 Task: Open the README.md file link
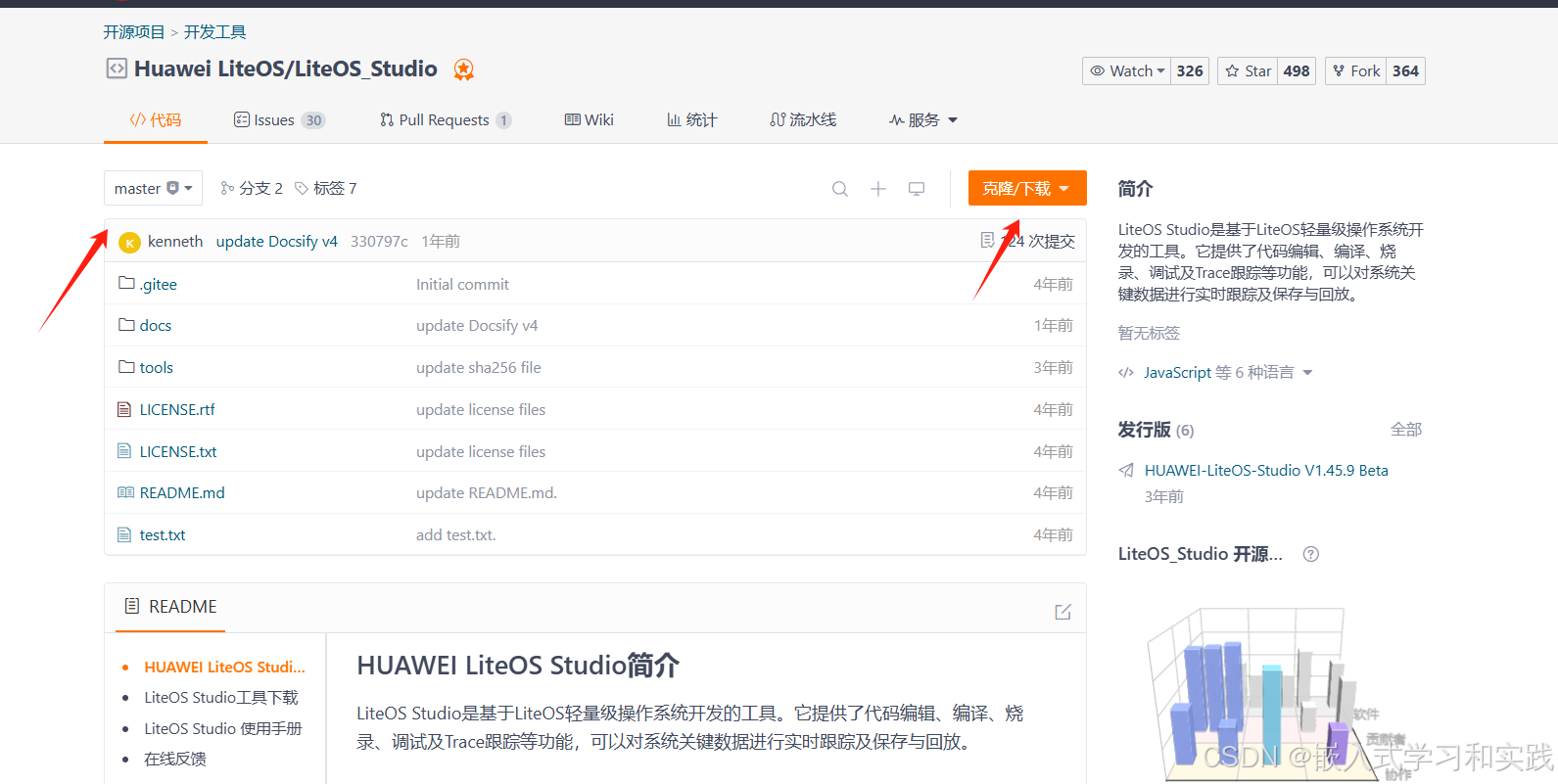pyautogui.click(x=182, y=492)
